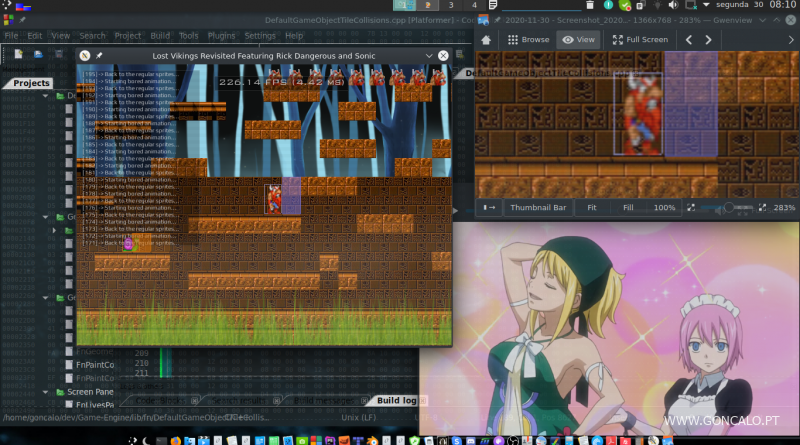The image size is (800, 445).
Task: Toggle View mode in Gwenview
Action: (579, 40)
